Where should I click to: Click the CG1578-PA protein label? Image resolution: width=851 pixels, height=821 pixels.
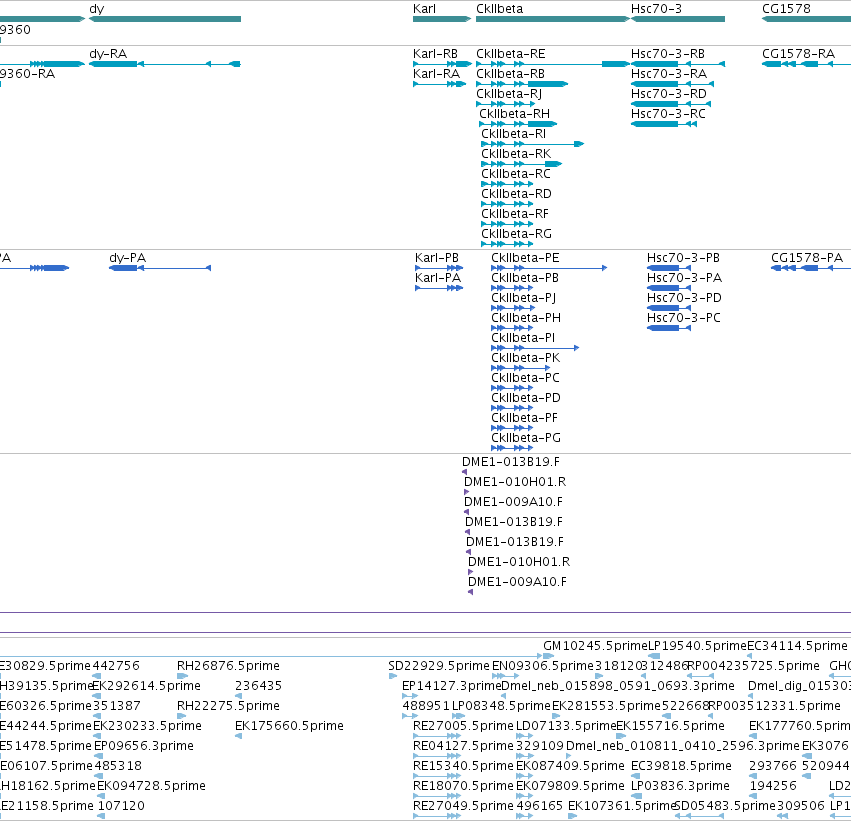(807, 258)
